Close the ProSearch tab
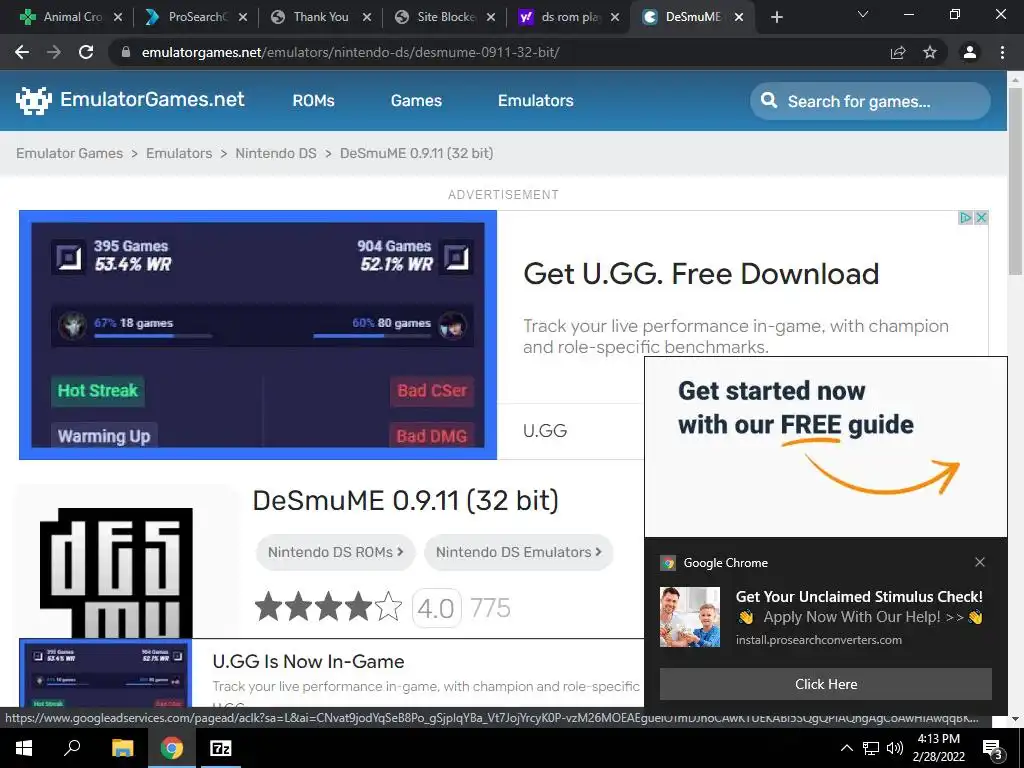This screenshot has width=1024, height=768. (x=243, y=17)
